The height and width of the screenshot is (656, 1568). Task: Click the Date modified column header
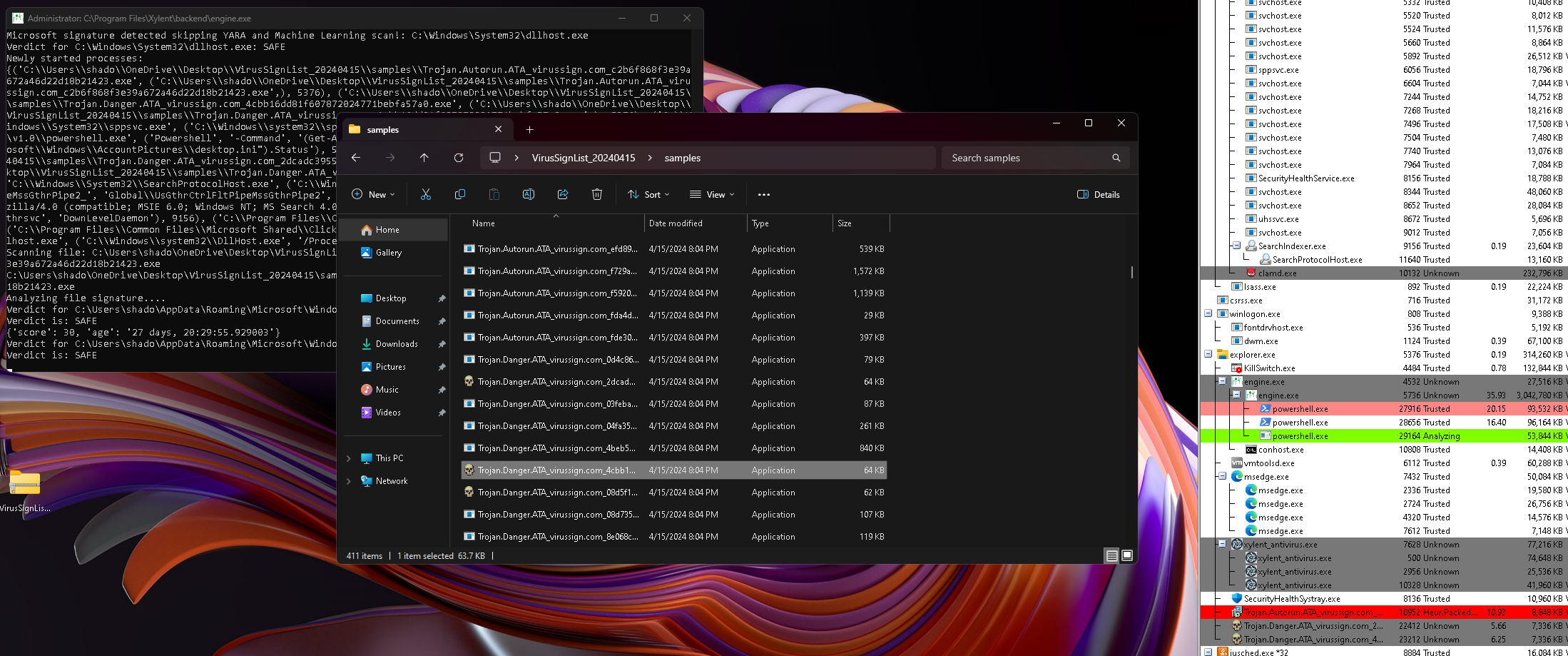tap(676, 223)
